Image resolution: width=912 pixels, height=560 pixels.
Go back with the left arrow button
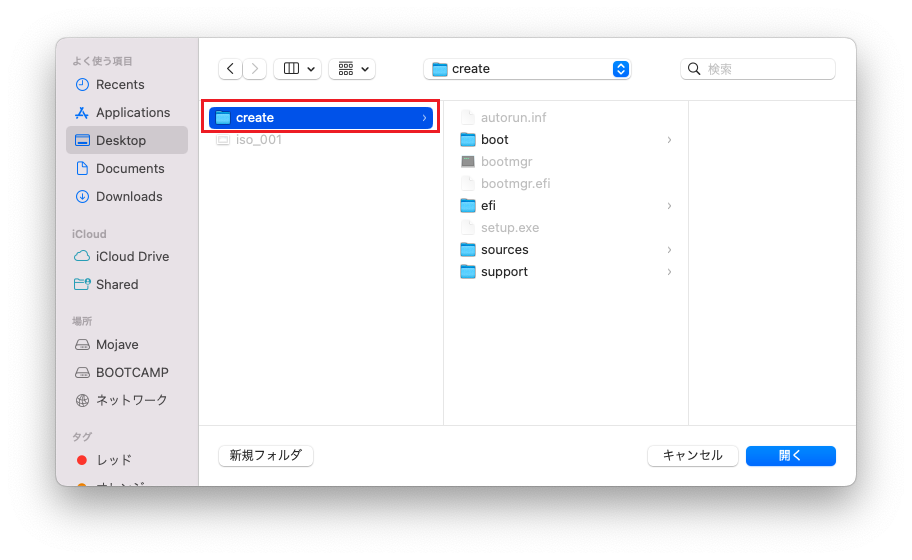(230, 69)
